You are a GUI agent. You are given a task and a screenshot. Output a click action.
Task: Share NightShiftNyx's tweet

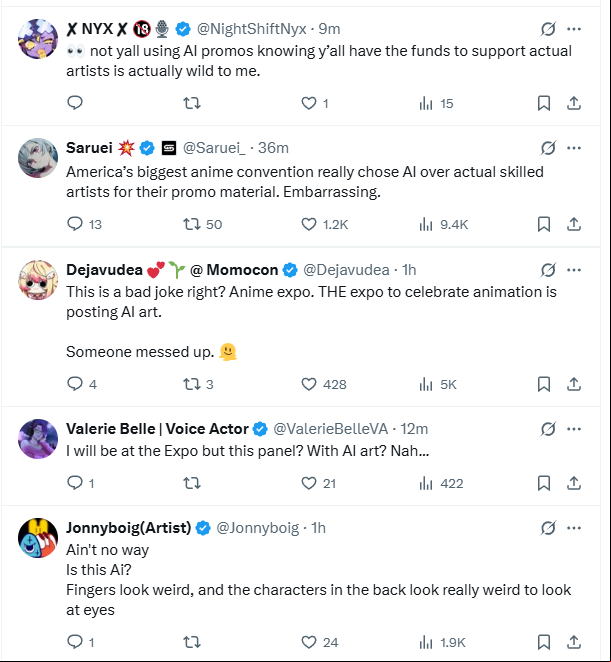(x=573, y=103)
